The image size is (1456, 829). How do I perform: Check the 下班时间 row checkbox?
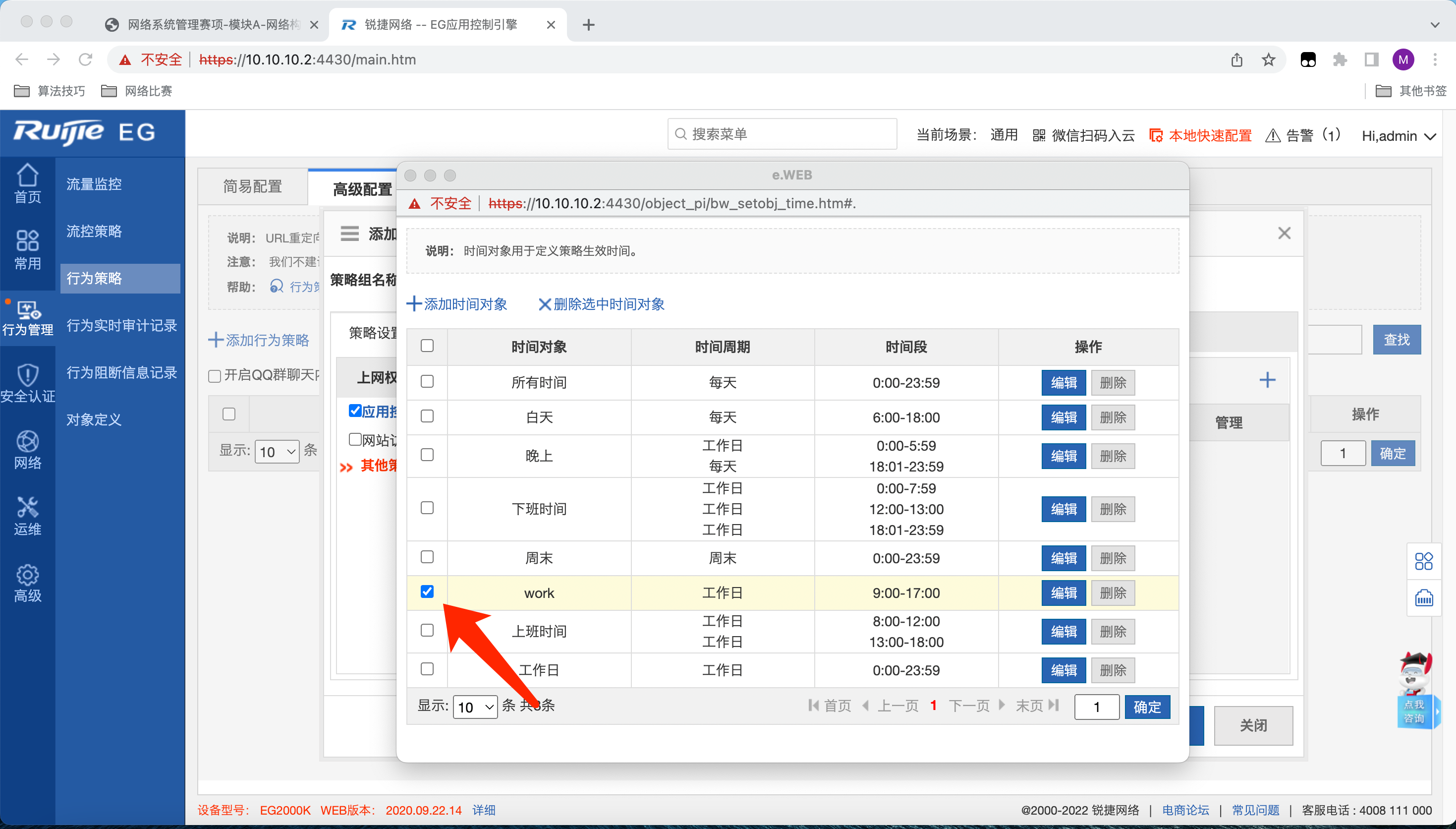[x=427, y=508]
